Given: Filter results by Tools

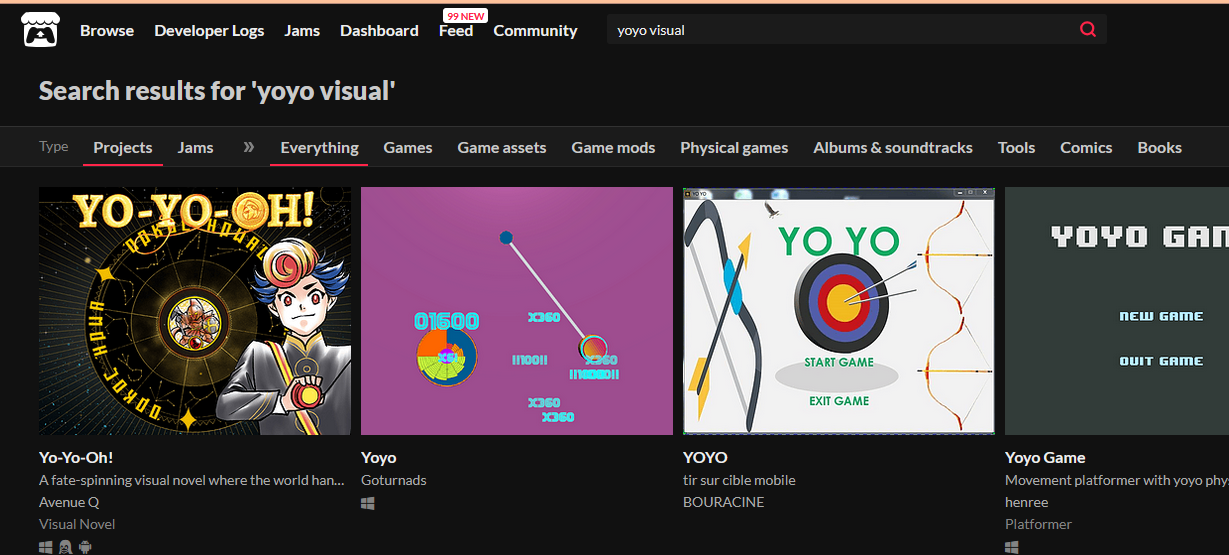Looking at the screenshot, I should [x=1016, y=147].
